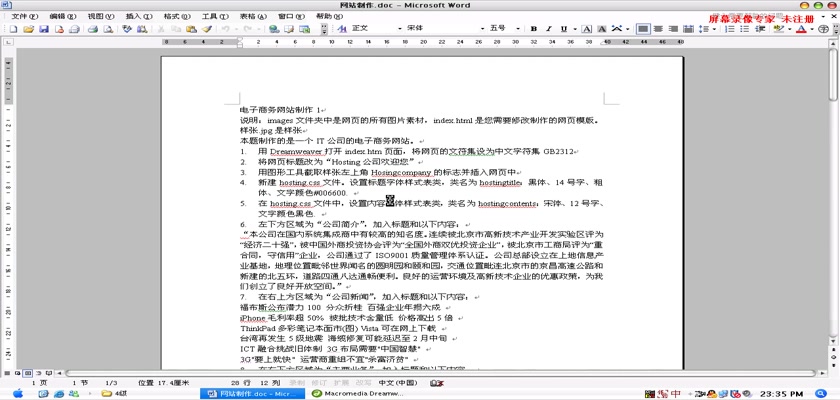Toggle character shading A icon

[x=602, y=28]
